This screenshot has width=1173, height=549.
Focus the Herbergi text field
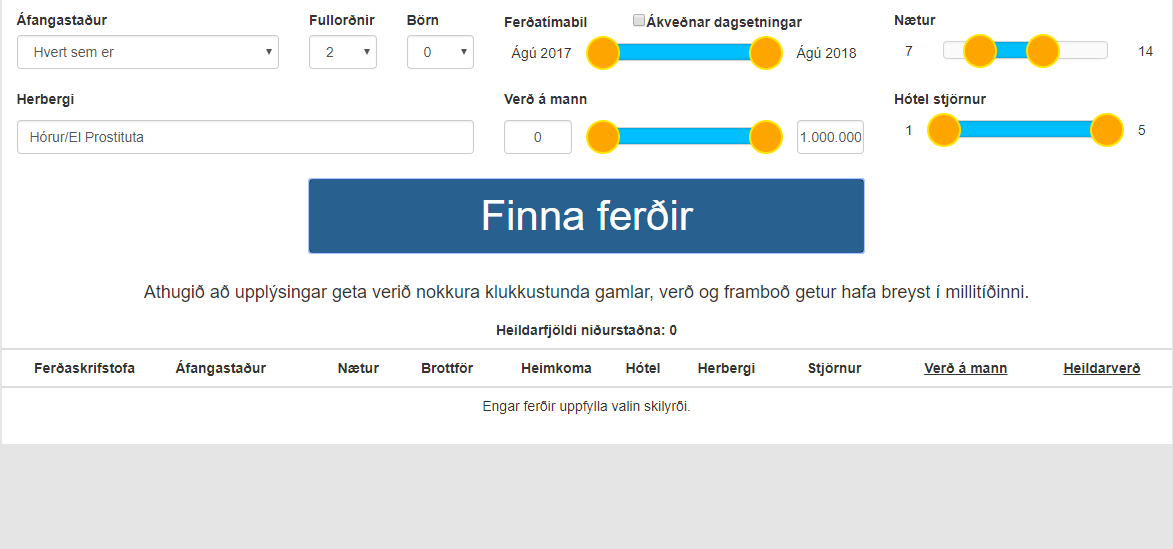[245, 137]
